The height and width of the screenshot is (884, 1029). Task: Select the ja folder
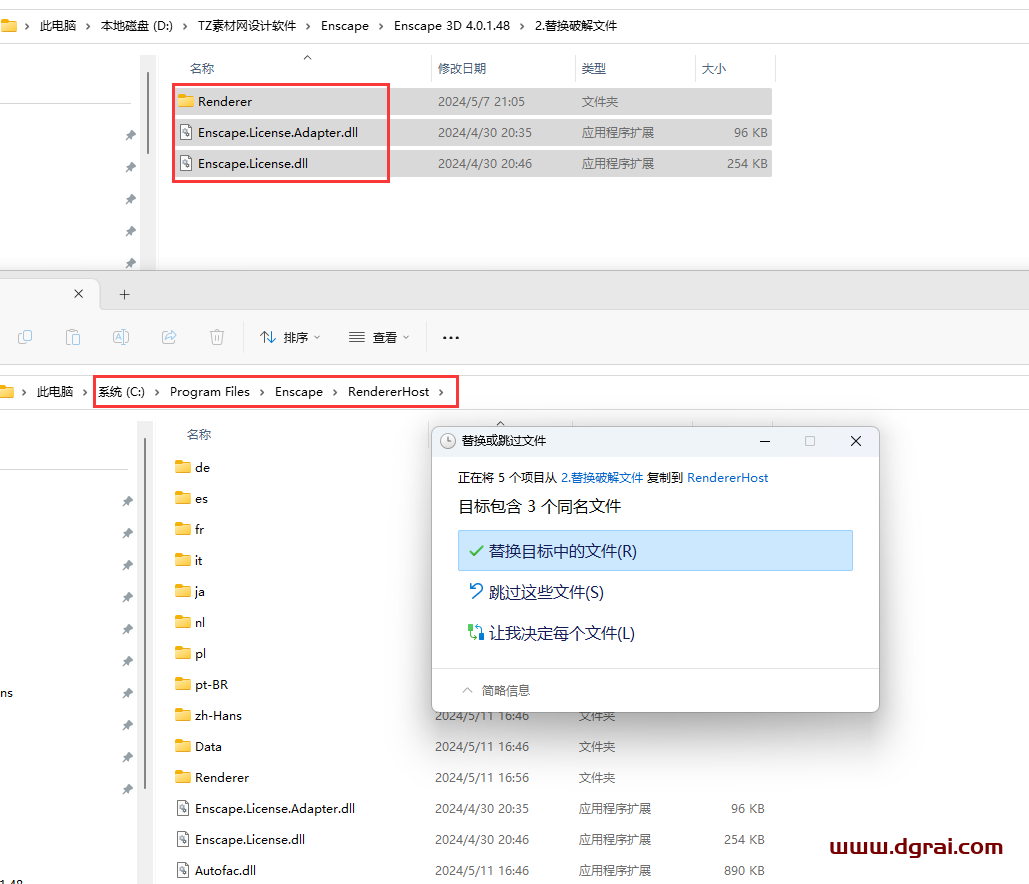tap(190, 591)
